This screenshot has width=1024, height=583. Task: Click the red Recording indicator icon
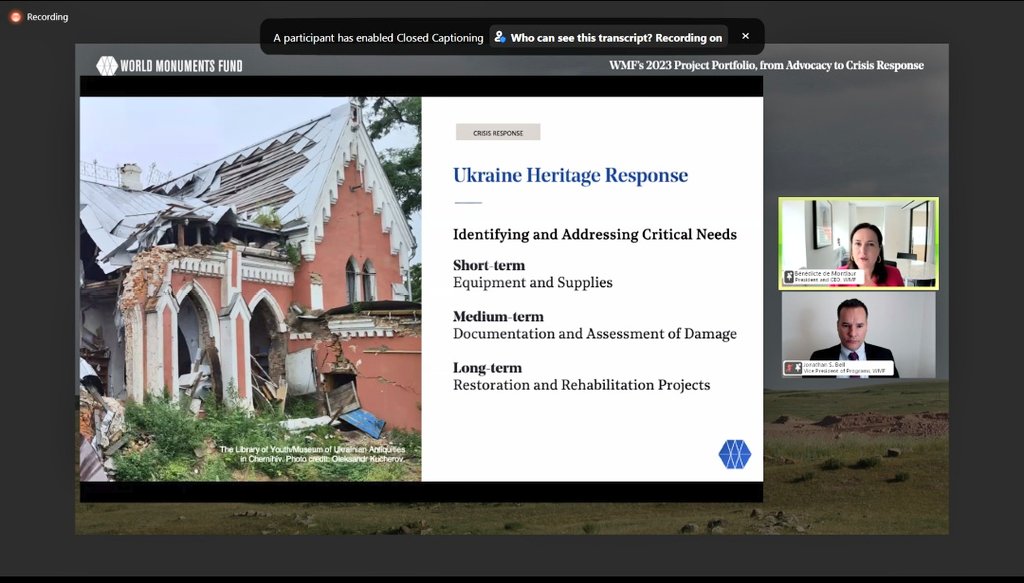[x=16, y=17]
